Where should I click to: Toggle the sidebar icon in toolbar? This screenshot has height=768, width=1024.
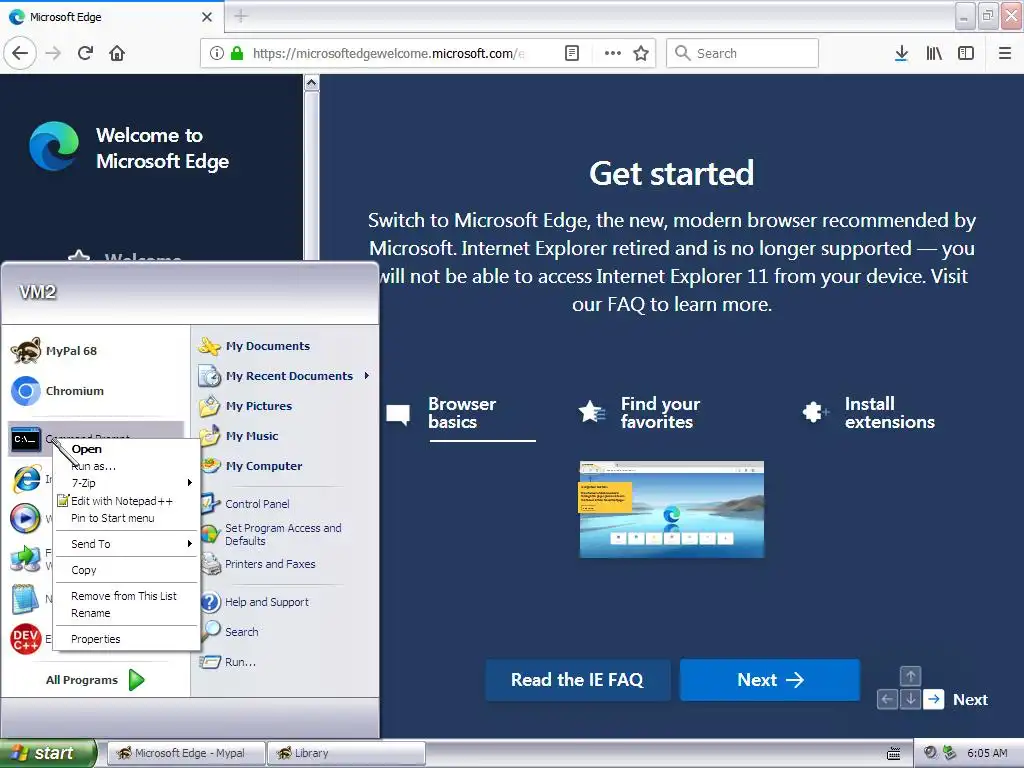tap(966, 53)
